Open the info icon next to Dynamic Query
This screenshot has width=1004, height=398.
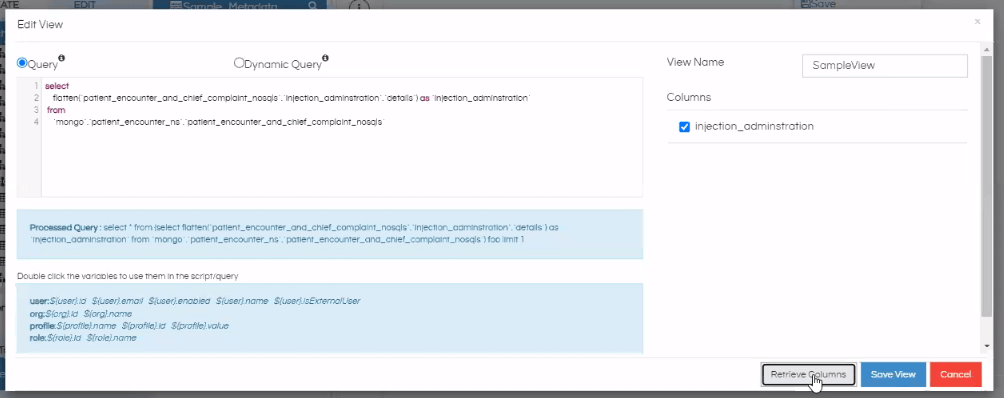325,58
